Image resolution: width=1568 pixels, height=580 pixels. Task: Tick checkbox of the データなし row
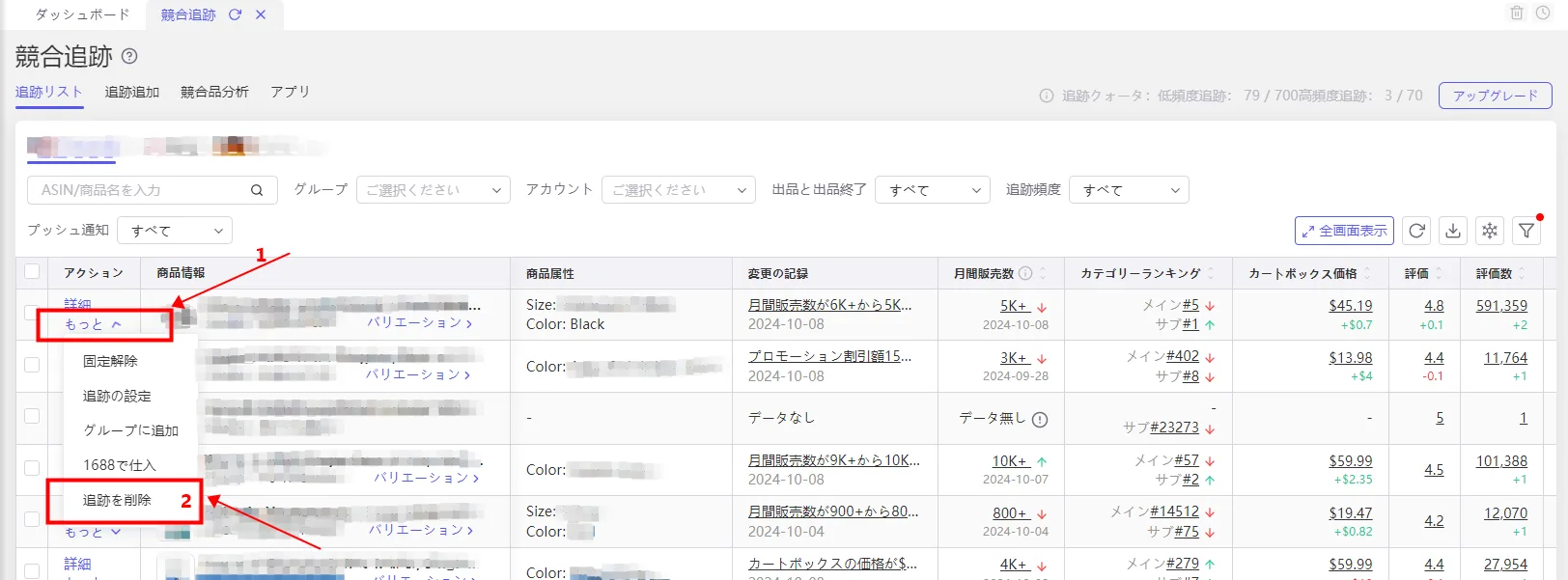[32, 416]
